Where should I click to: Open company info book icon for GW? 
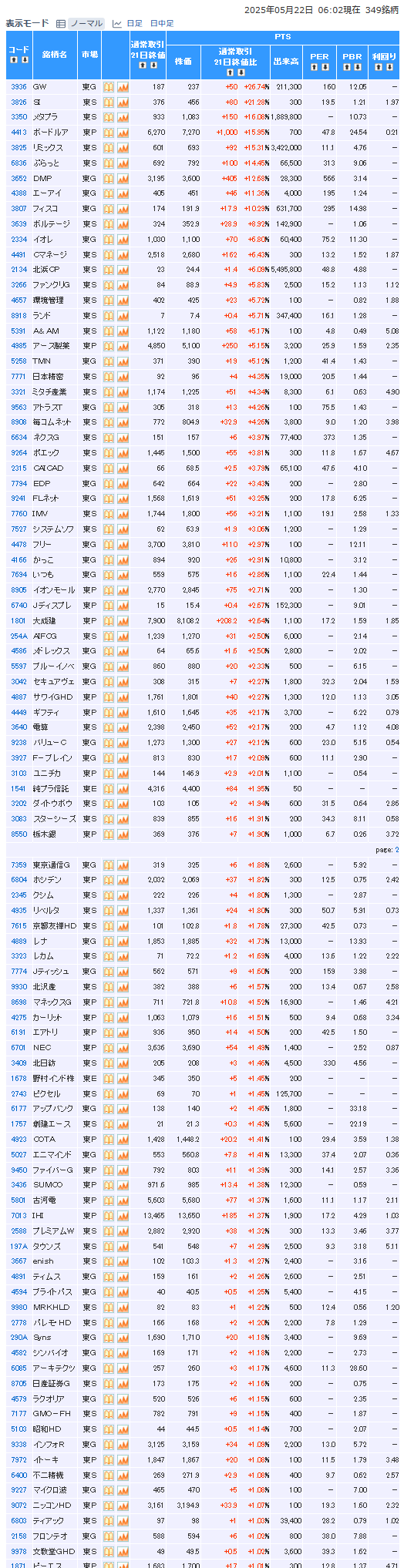coord(109,87)
